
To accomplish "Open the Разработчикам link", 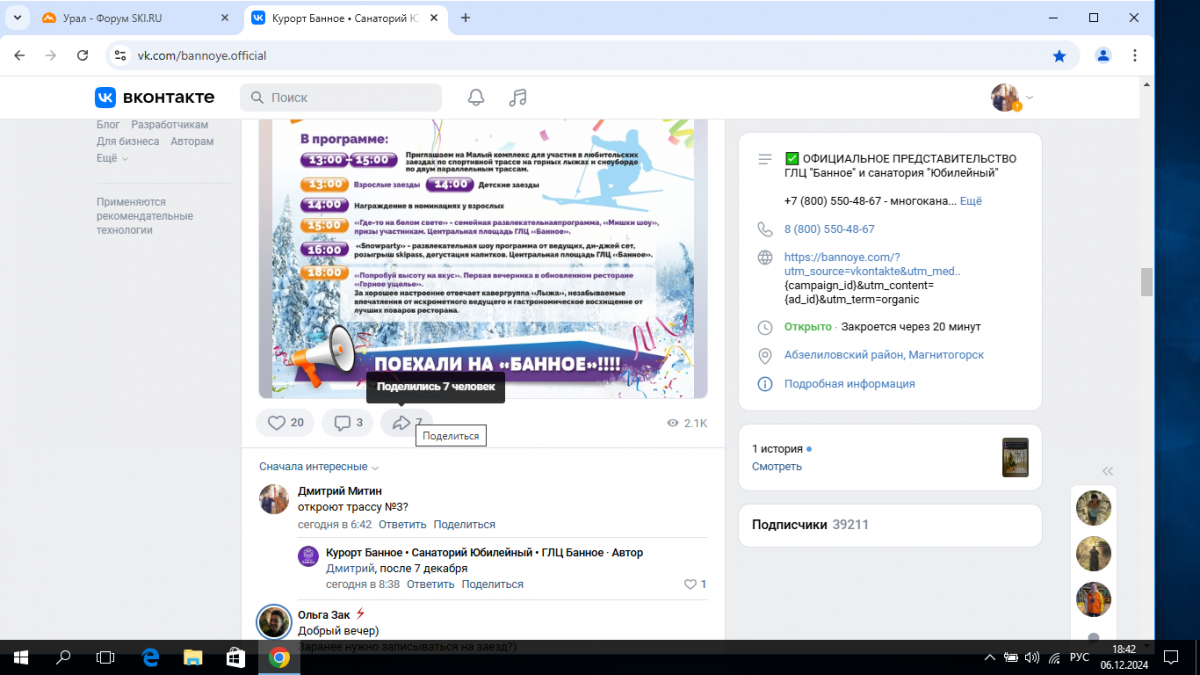I will pyautogui.click(x=170, y=125).
